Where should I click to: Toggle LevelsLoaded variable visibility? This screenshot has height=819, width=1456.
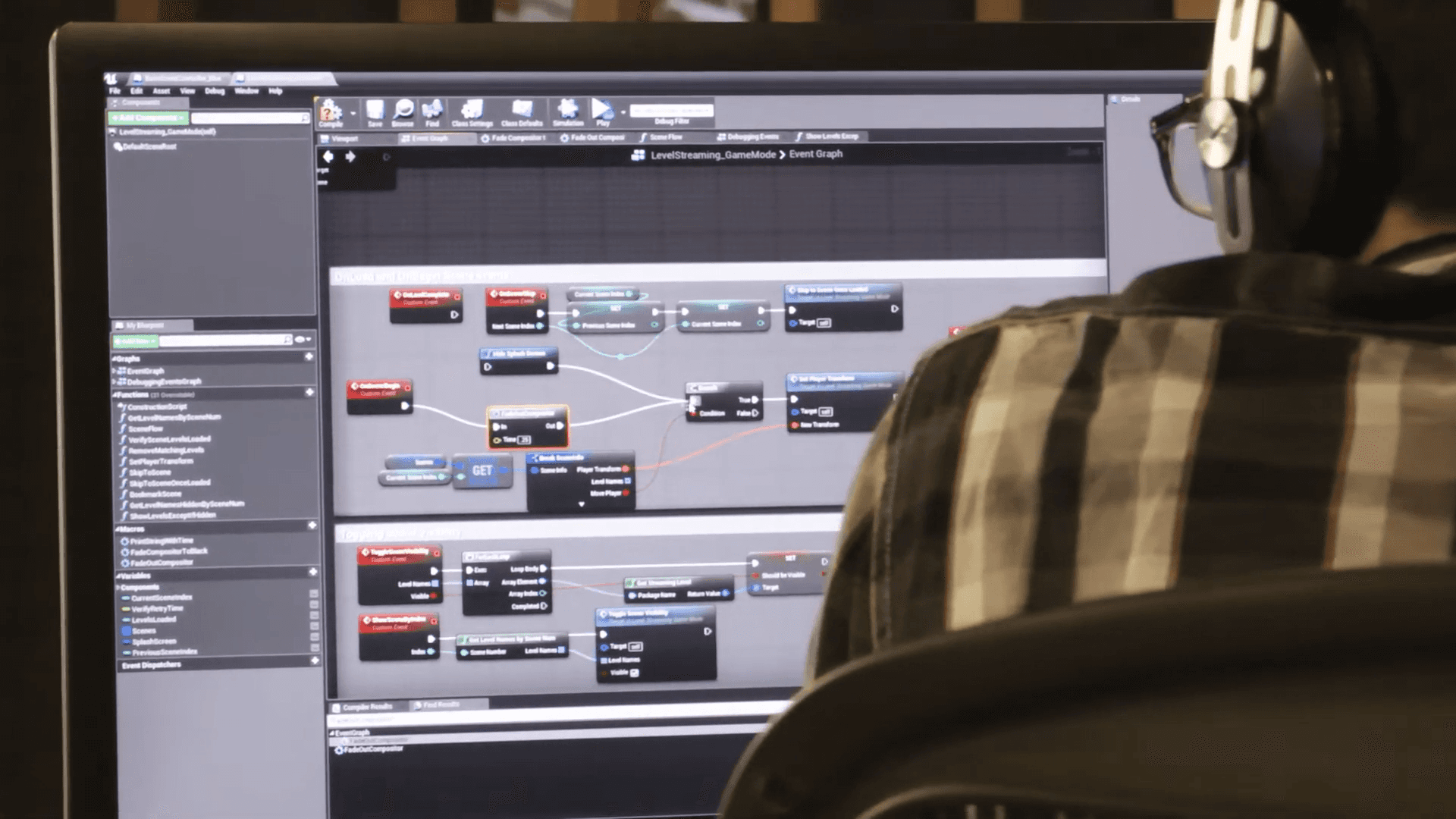pyautogui.click(x=314, y=616)
